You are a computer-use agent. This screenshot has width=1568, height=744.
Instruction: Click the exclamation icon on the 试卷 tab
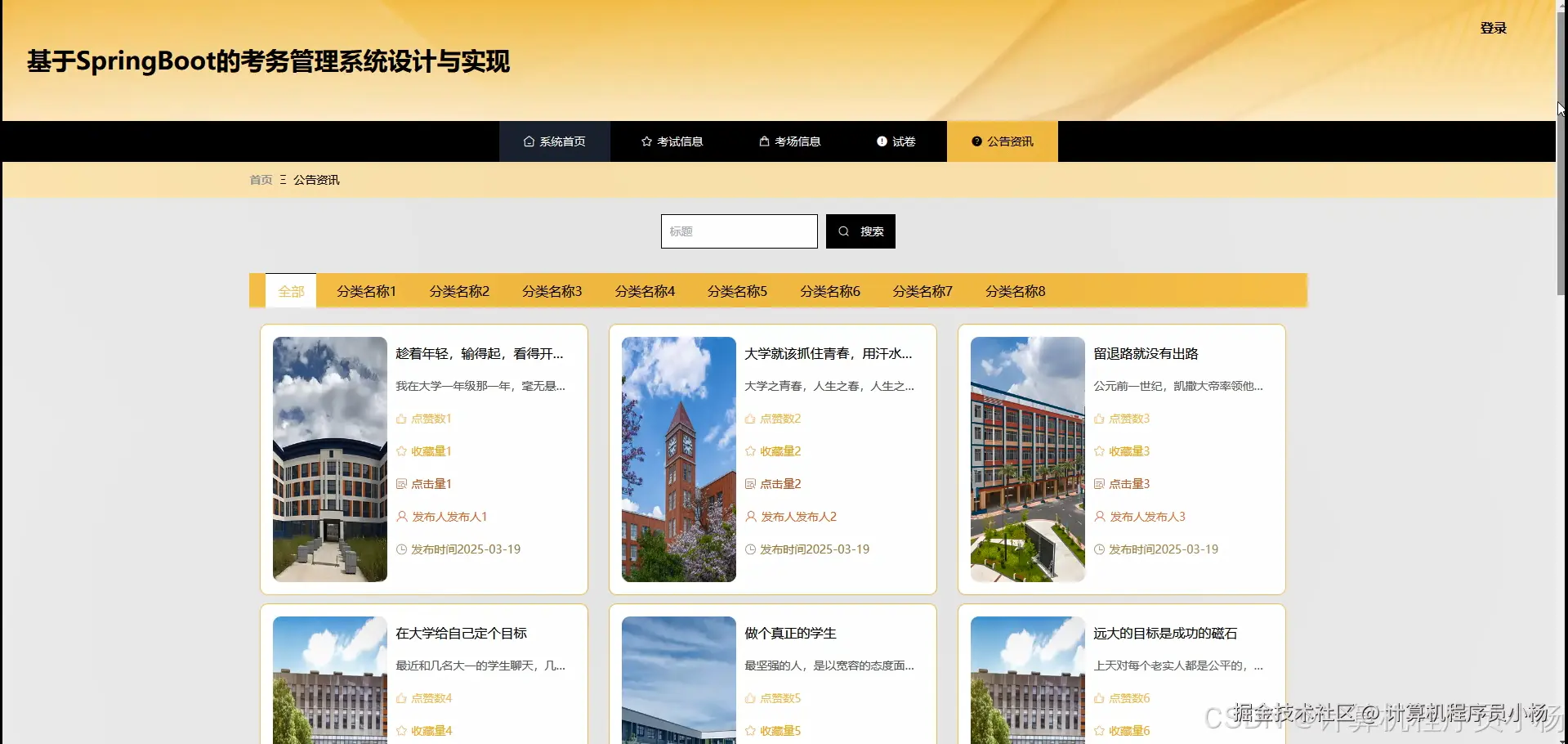pyautogui.click(x=882, y=141)
